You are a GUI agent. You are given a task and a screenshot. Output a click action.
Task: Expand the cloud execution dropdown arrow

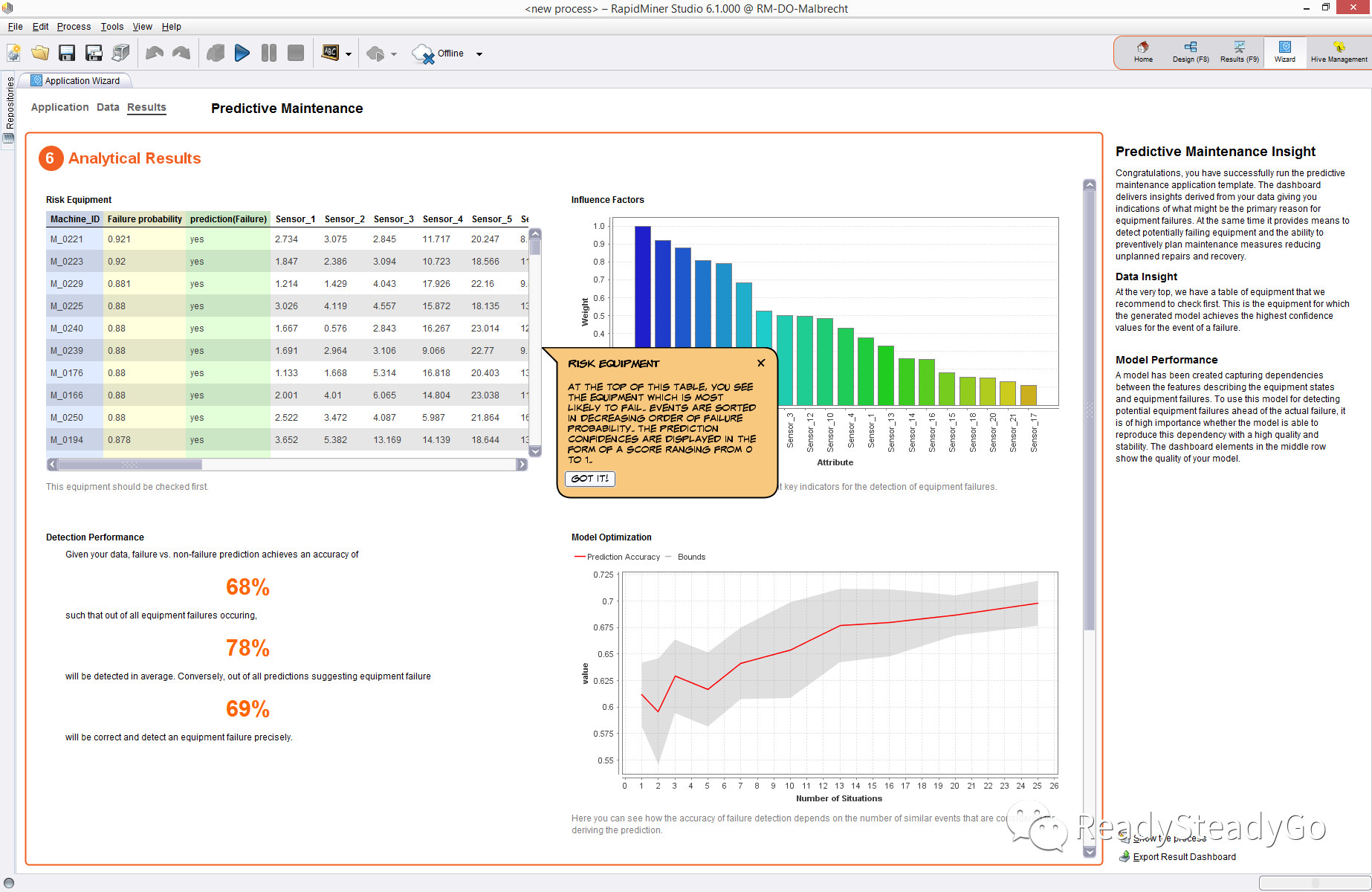click(x=394, y=54)
